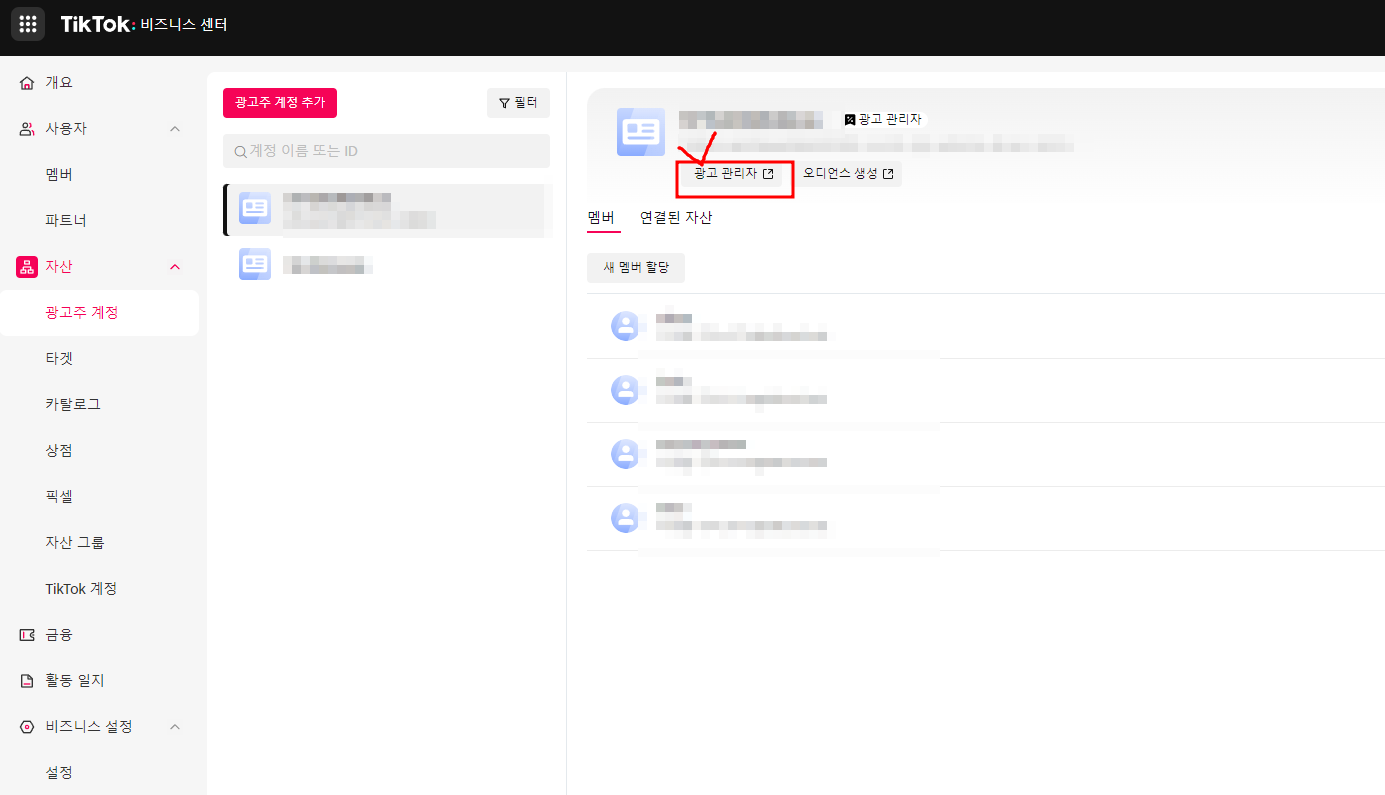The height and width of the screenshot is (795, 1385).
Task: Open the app launcher grid icon
Action: pyautogui.click(x=27, y=23)
